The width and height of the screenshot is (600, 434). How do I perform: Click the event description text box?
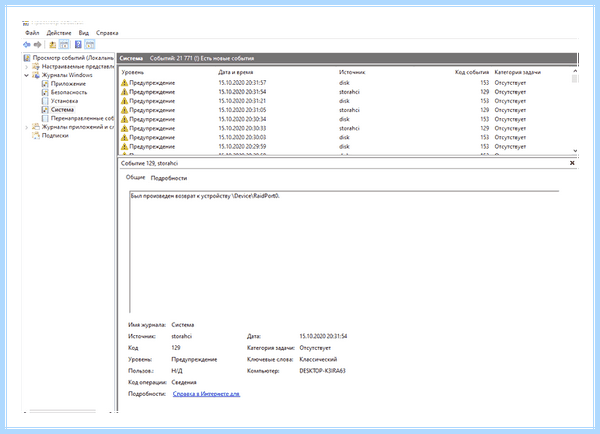point(344,251)
